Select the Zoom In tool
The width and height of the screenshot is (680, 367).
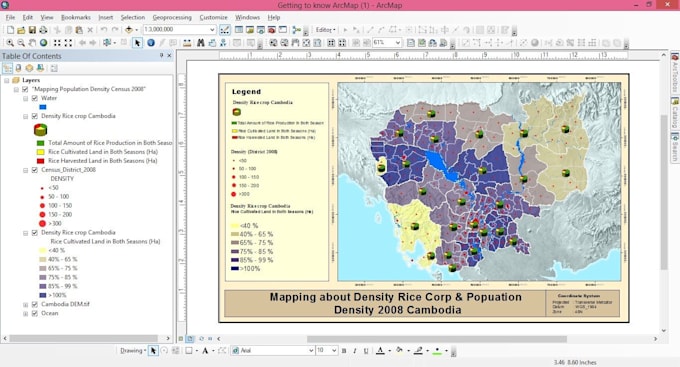pos(10,43)
